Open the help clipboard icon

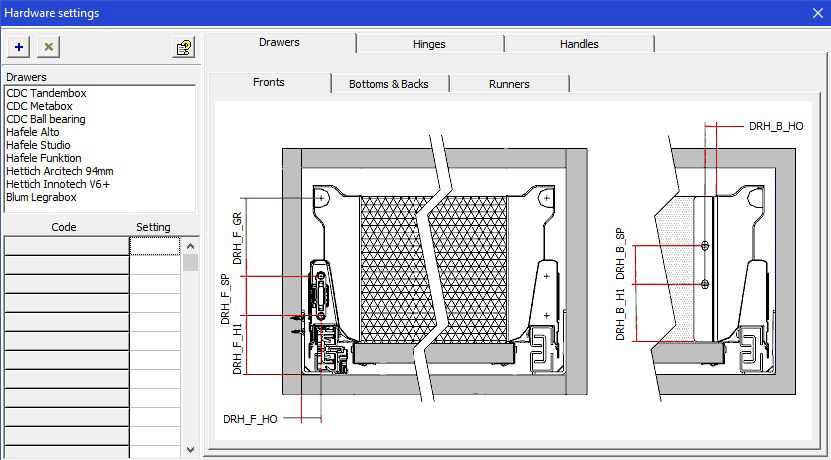tap(183, 48)
